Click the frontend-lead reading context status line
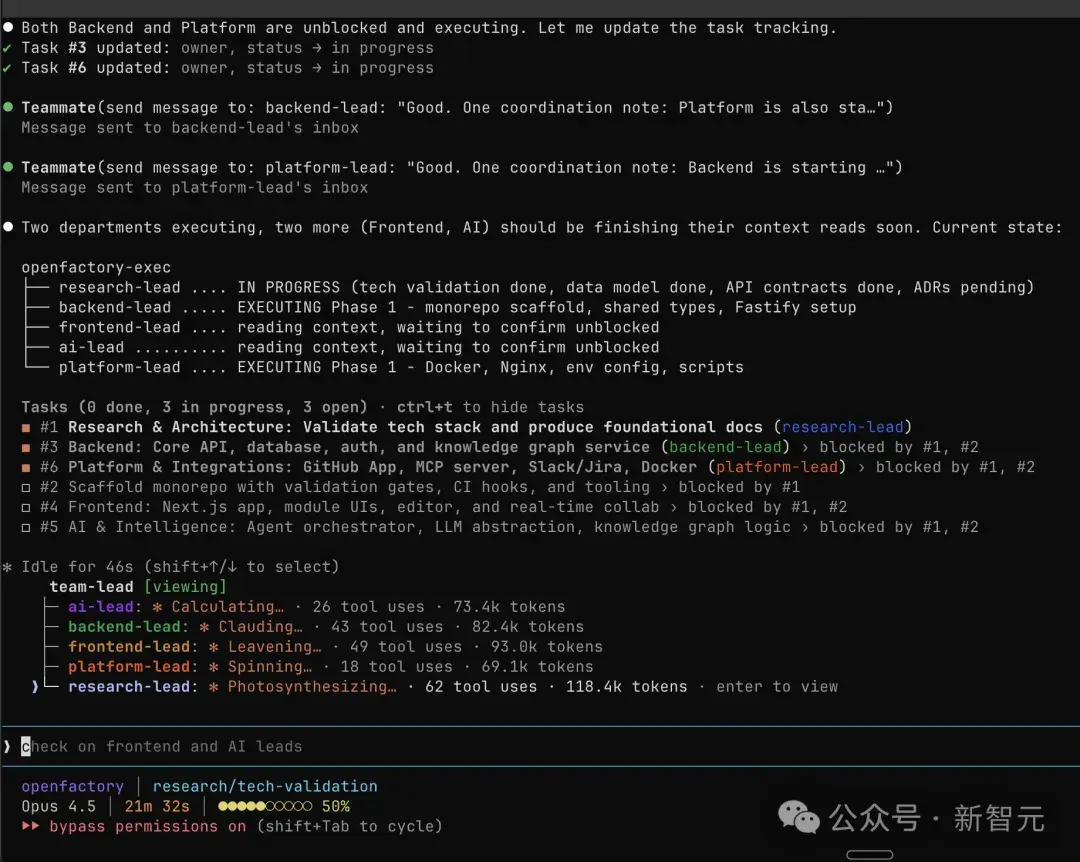The image size is (1080, 862). (x=359, y=327)
